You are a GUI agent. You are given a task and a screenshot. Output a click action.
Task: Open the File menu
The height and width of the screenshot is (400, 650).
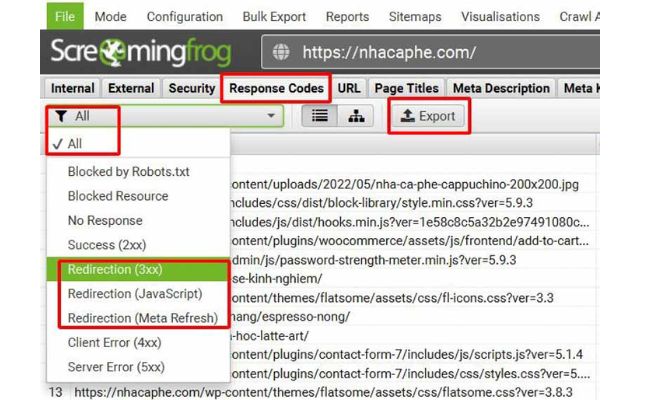[x=64, y=17]
